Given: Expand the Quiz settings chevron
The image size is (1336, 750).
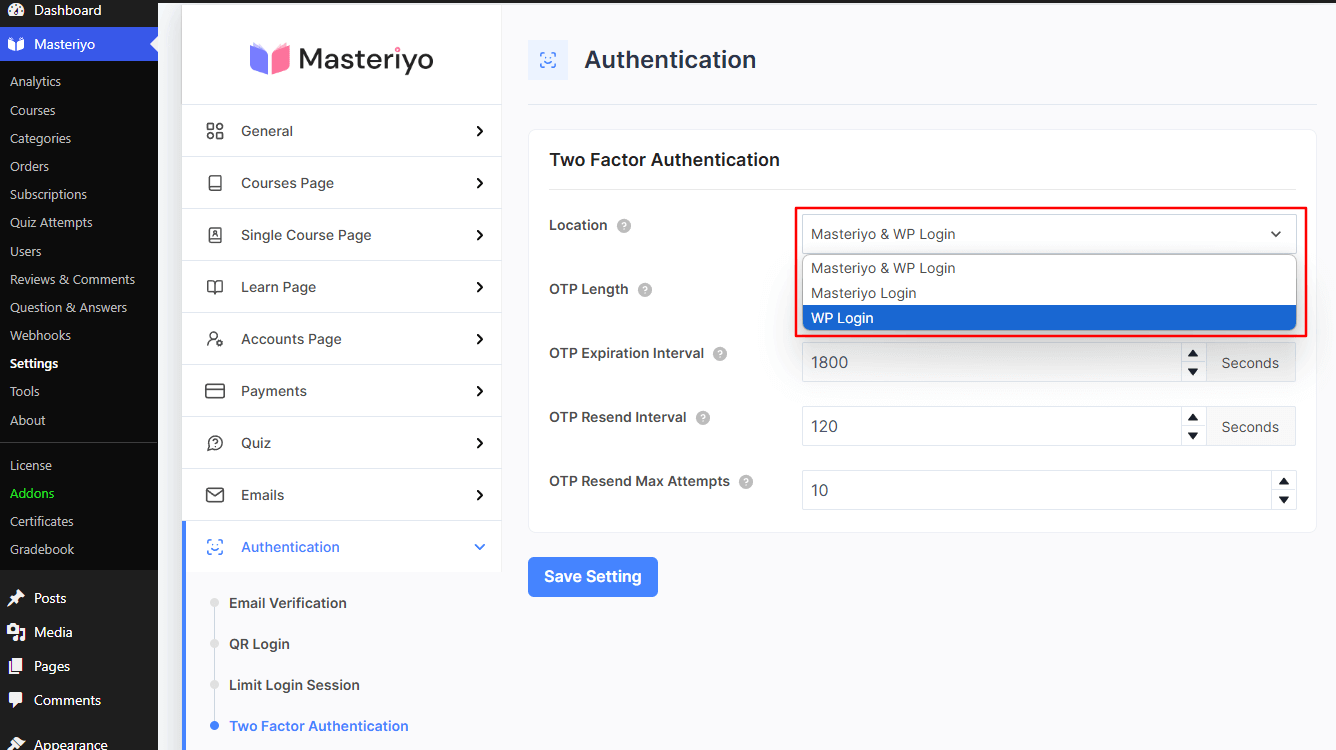Looking at the screenshot, I should tap(480, 443).
